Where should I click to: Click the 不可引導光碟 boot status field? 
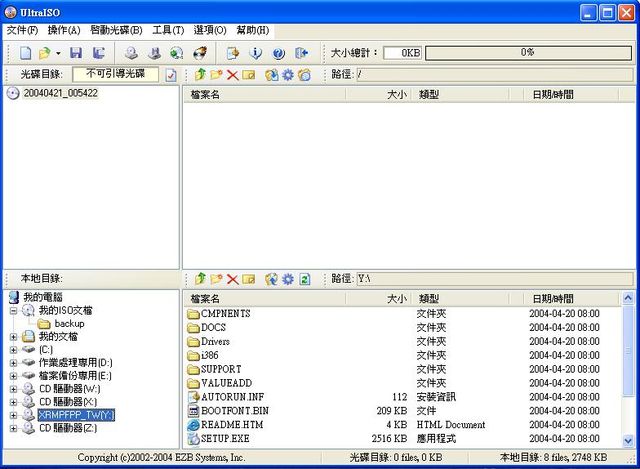[116, 74]
